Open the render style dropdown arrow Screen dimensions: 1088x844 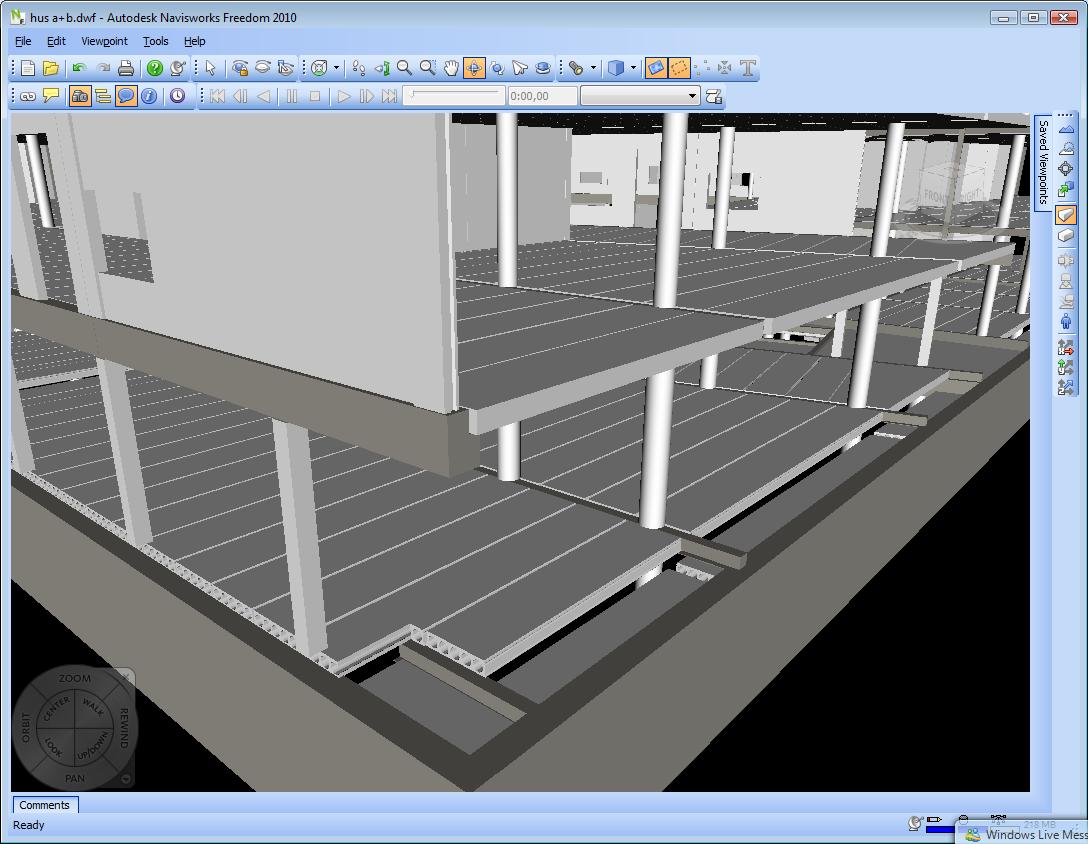pyautogui.click(x=631, y=68)
